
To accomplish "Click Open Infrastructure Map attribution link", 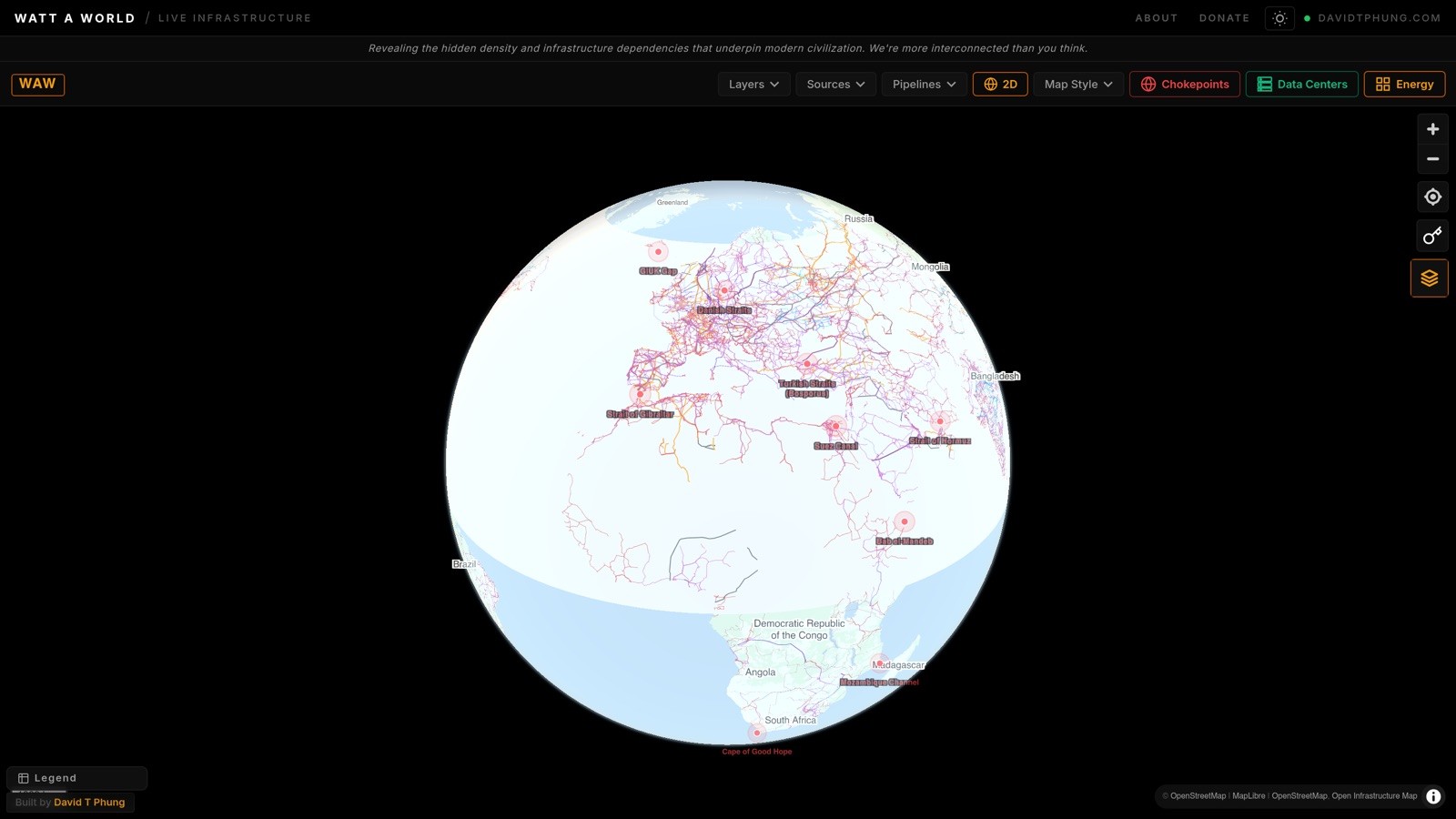I will pyautogui.click(x=1374, y=796).
